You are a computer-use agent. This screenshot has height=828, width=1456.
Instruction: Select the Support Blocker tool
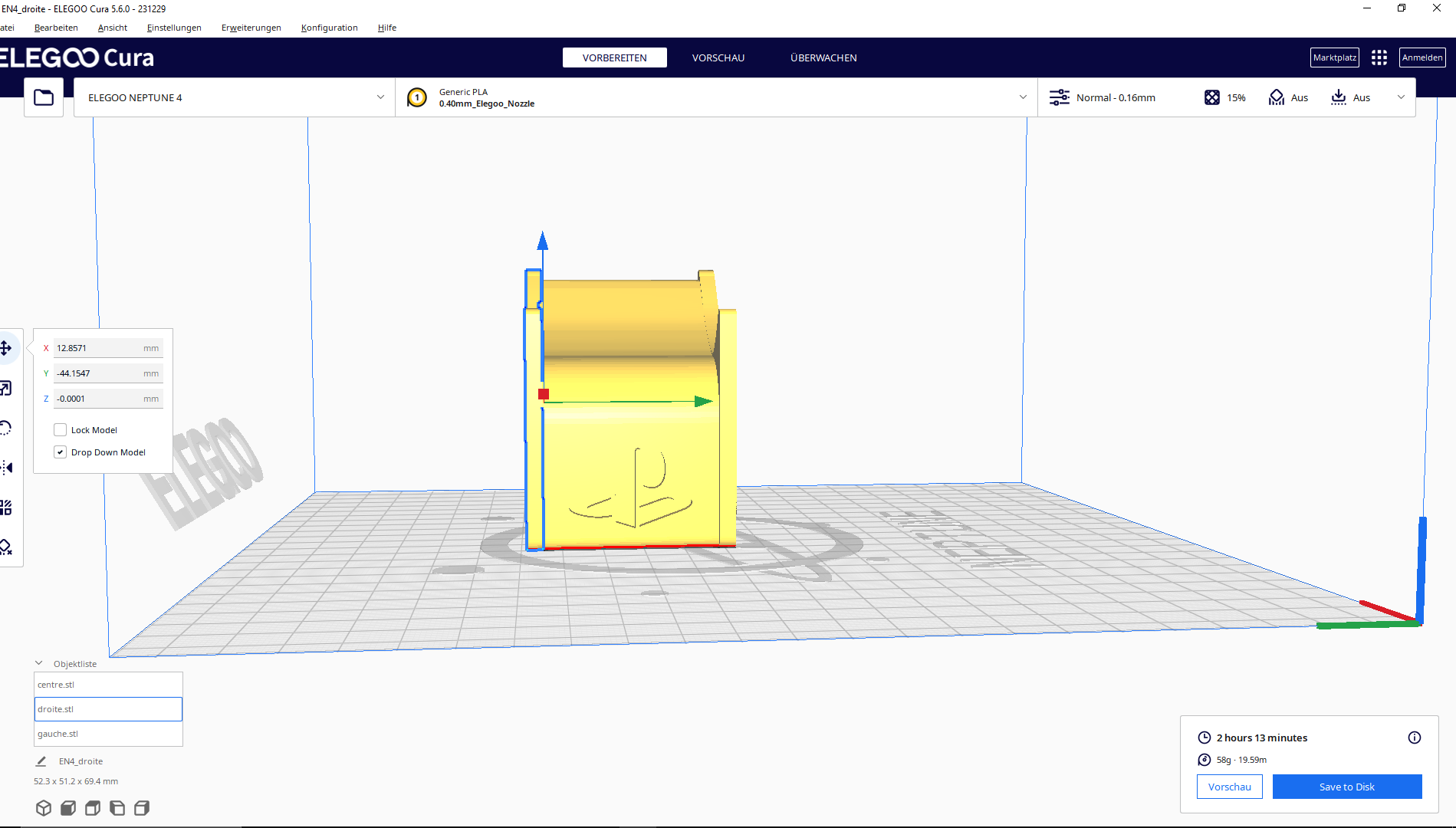tap(5, 547)
